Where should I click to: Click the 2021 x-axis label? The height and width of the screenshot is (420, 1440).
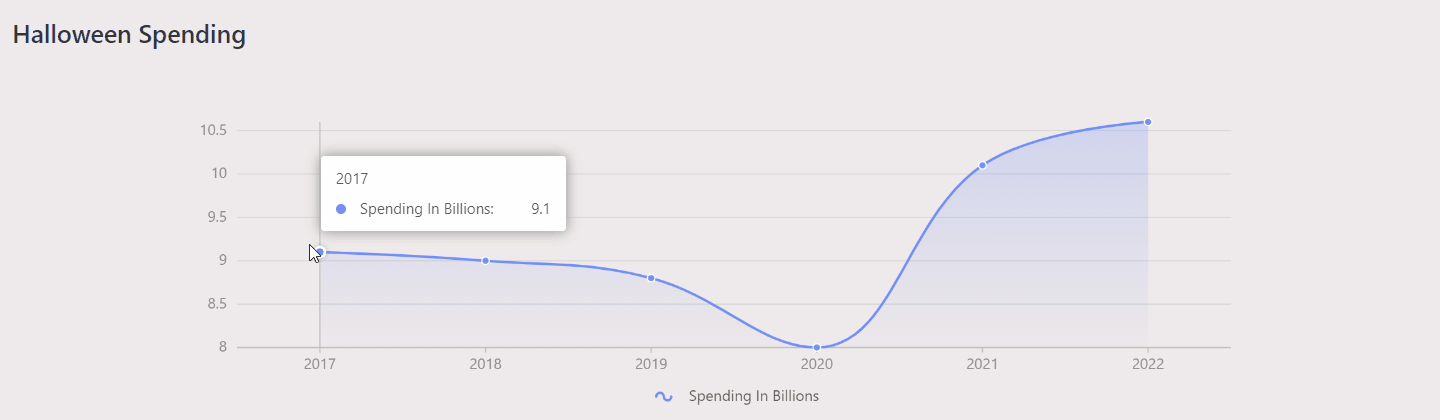(x=983, y=364)
